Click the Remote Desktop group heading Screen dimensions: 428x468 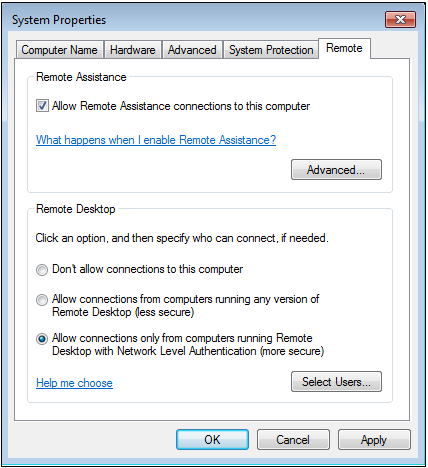click(76, 209)
